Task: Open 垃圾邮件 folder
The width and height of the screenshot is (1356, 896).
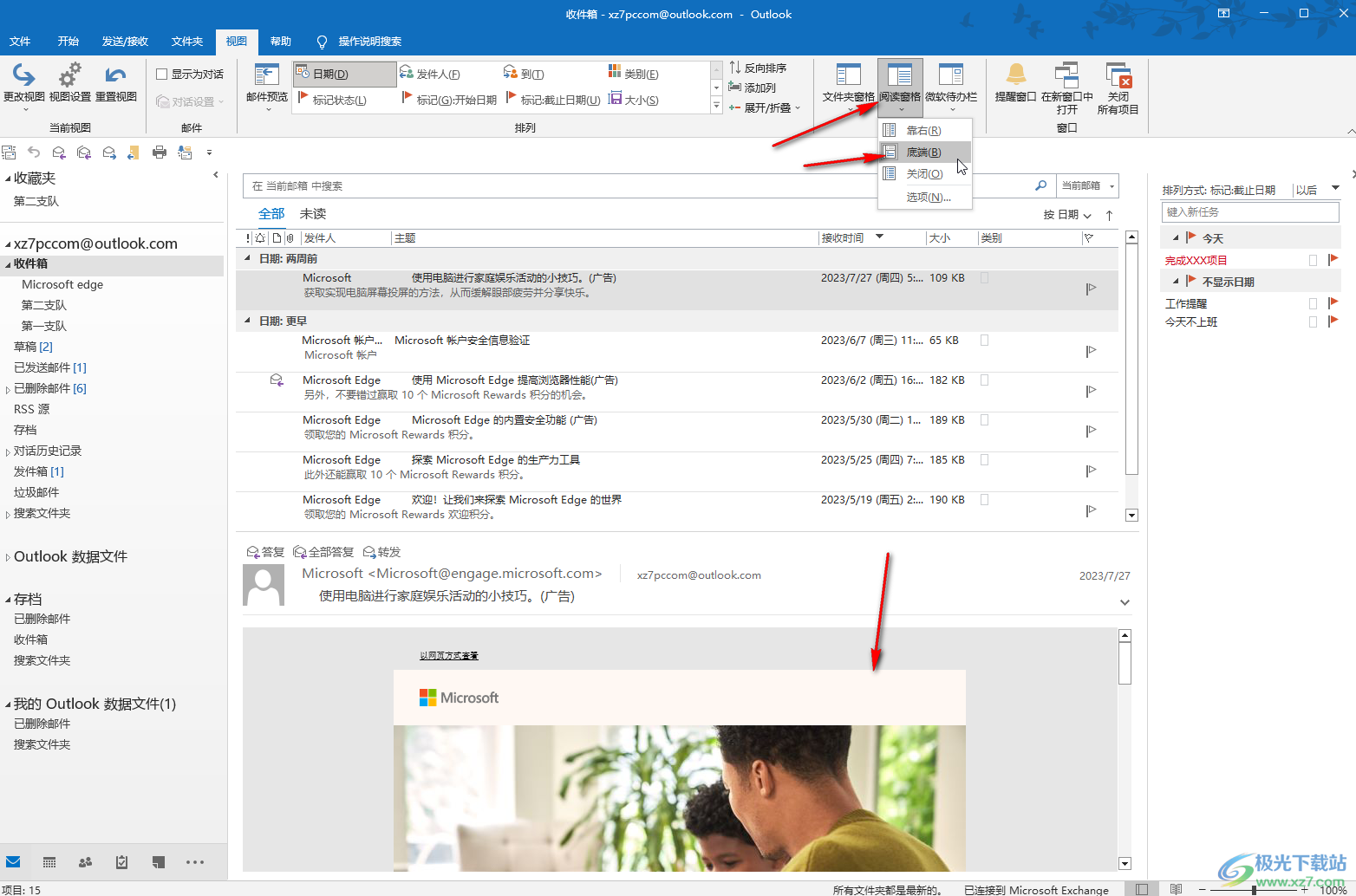Action: pos(36,492)
